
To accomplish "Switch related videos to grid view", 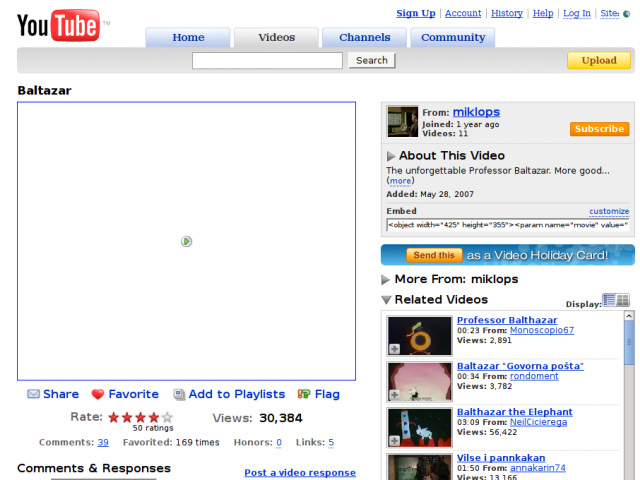I will [x=623, y=300].
